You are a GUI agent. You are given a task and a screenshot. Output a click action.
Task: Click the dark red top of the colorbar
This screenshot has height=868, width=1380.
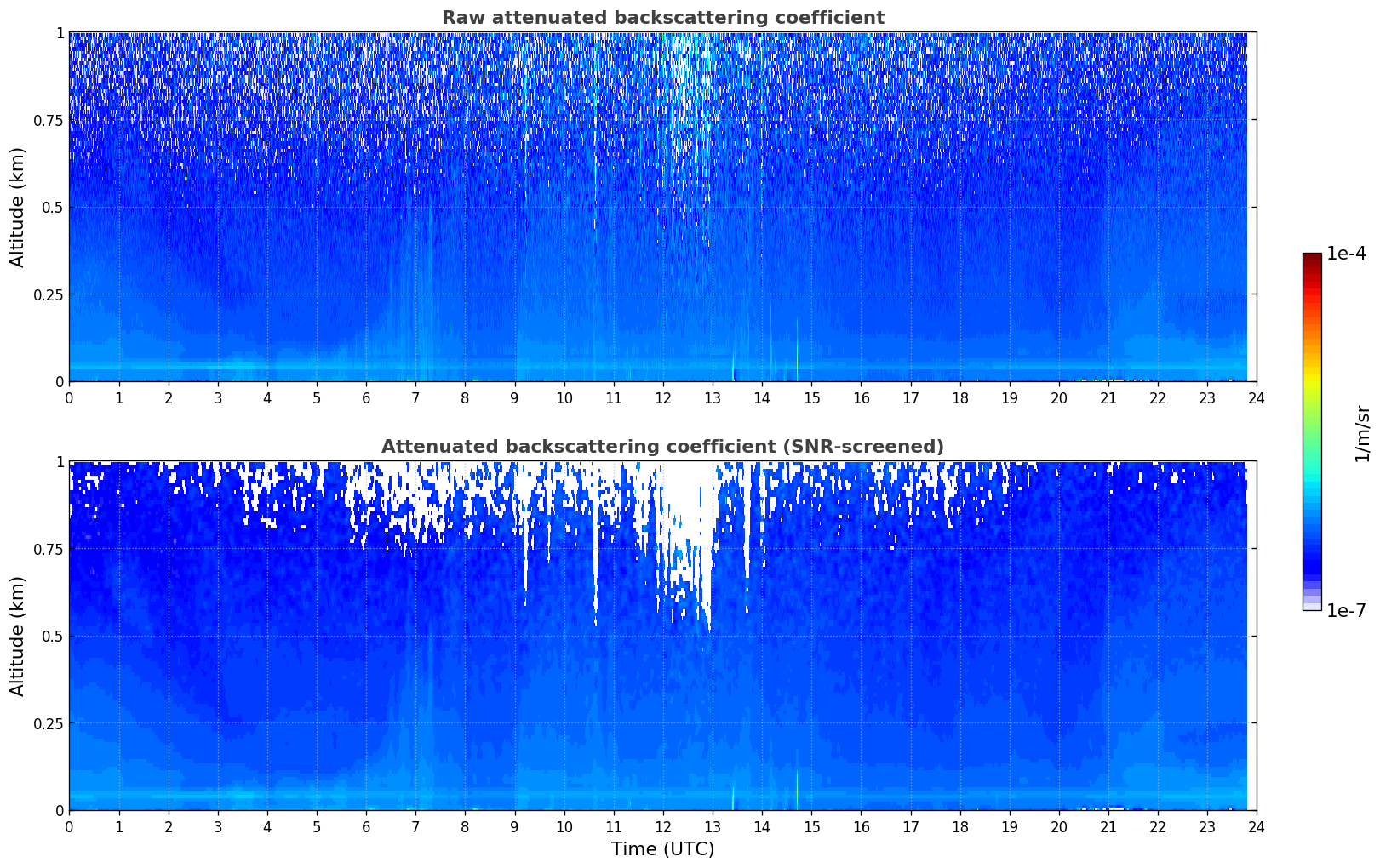coord(1312,258)
